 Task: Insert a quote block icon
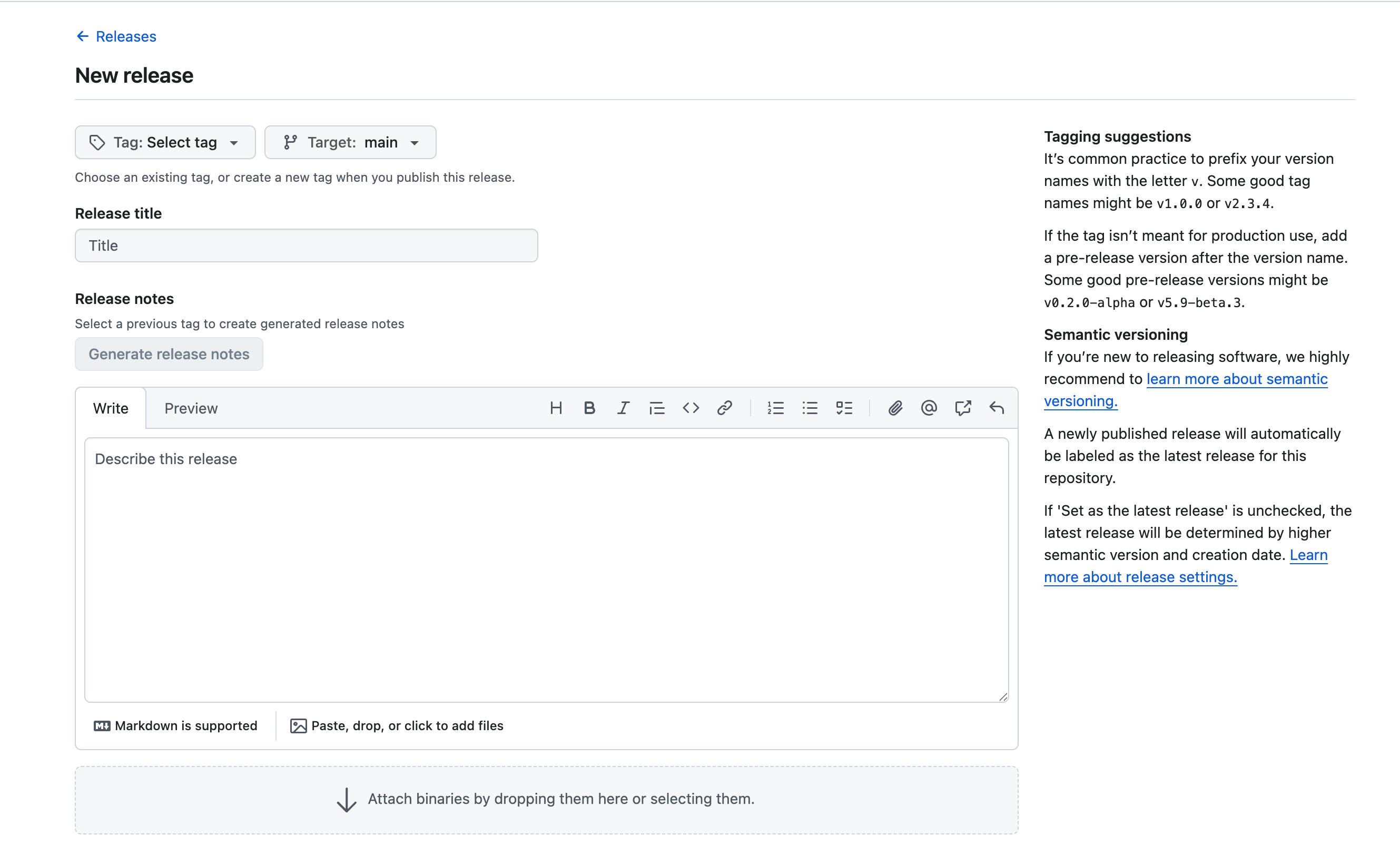coord(657,408)
